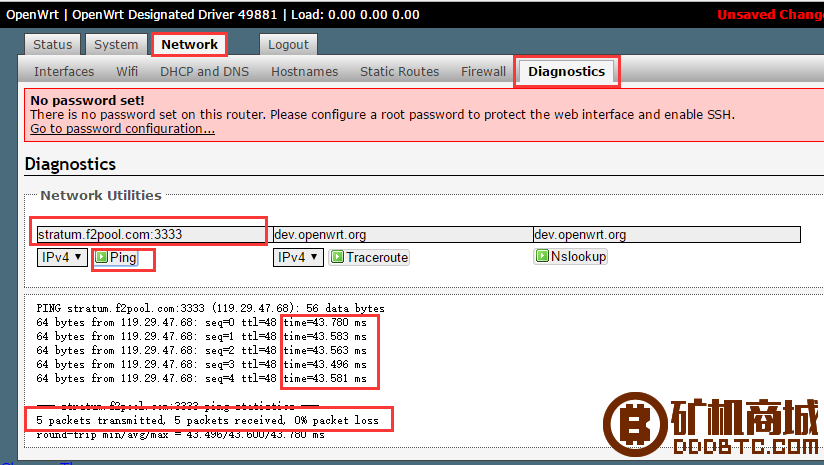This screenshot has width=824, height=465.
Task: Start the Traceroute button
Action: coord(369,257)
